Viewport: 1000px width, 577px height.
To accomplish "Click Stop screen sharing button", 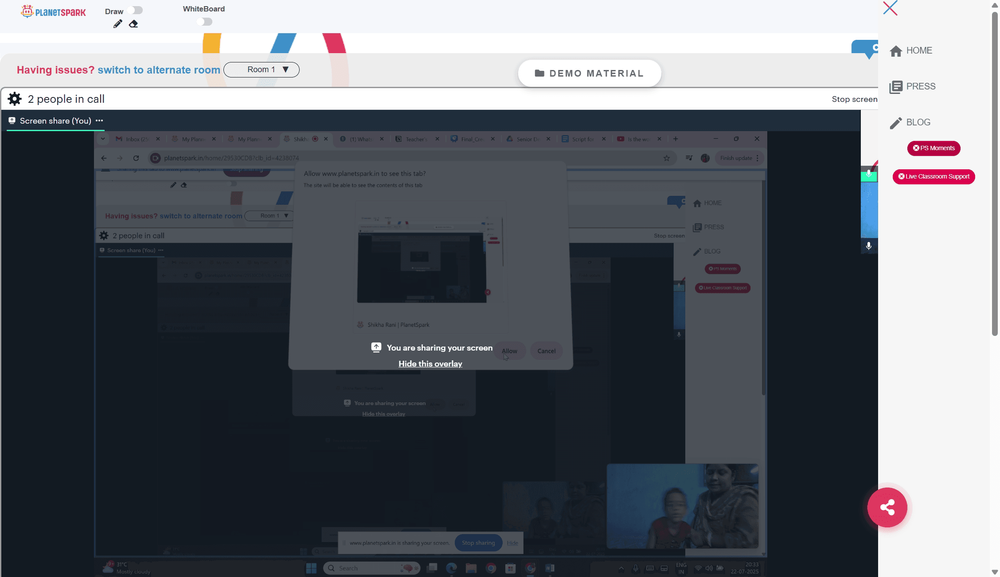I will point(854,99).
